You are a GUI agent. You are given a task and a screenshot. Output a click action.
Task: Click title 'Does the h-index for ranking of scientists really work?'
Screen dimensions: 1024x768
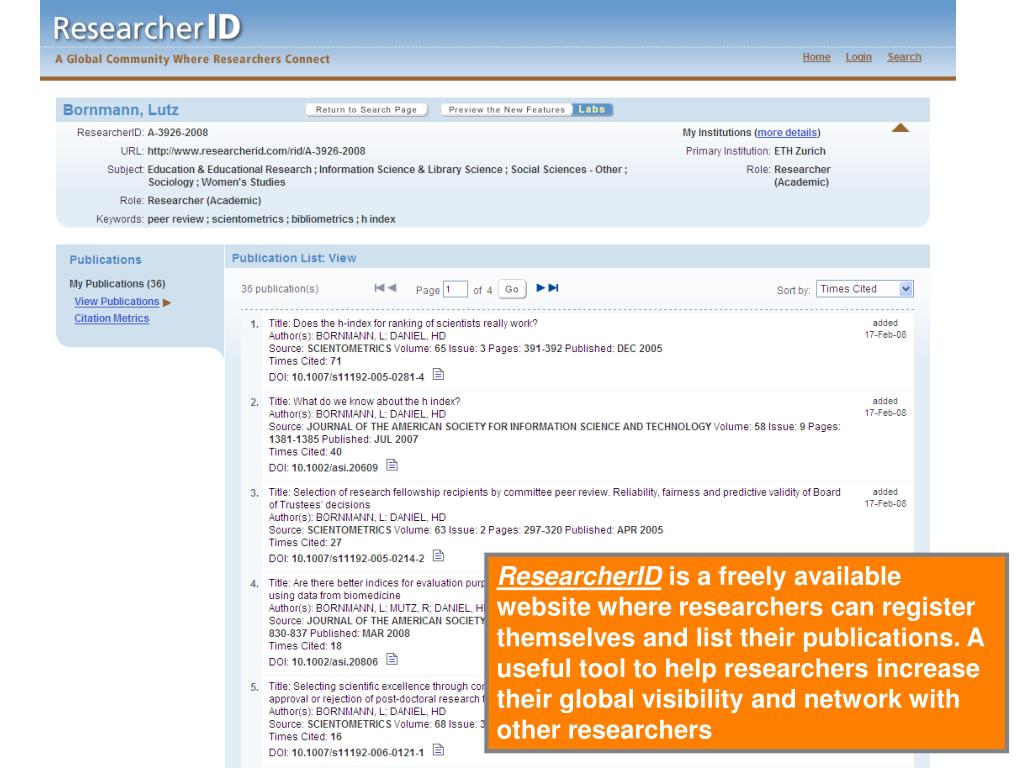coord(415,323)
